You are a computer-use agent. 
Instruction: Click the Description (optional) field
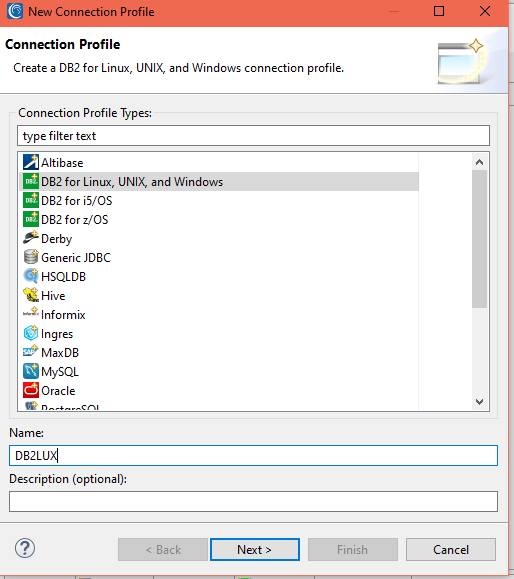click(x=253, y=501)
